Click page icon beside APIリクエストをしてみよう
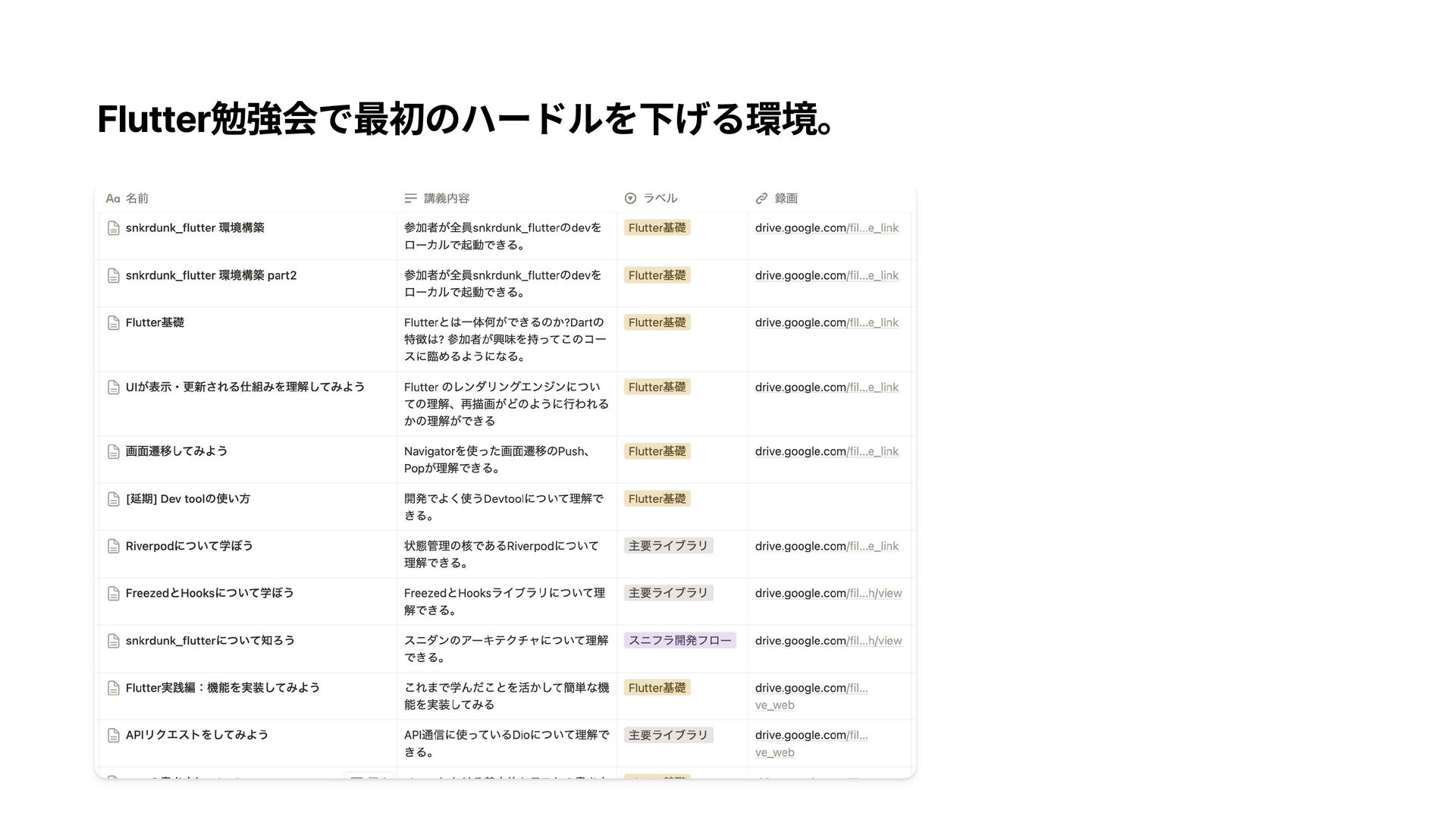 point(114,736)
